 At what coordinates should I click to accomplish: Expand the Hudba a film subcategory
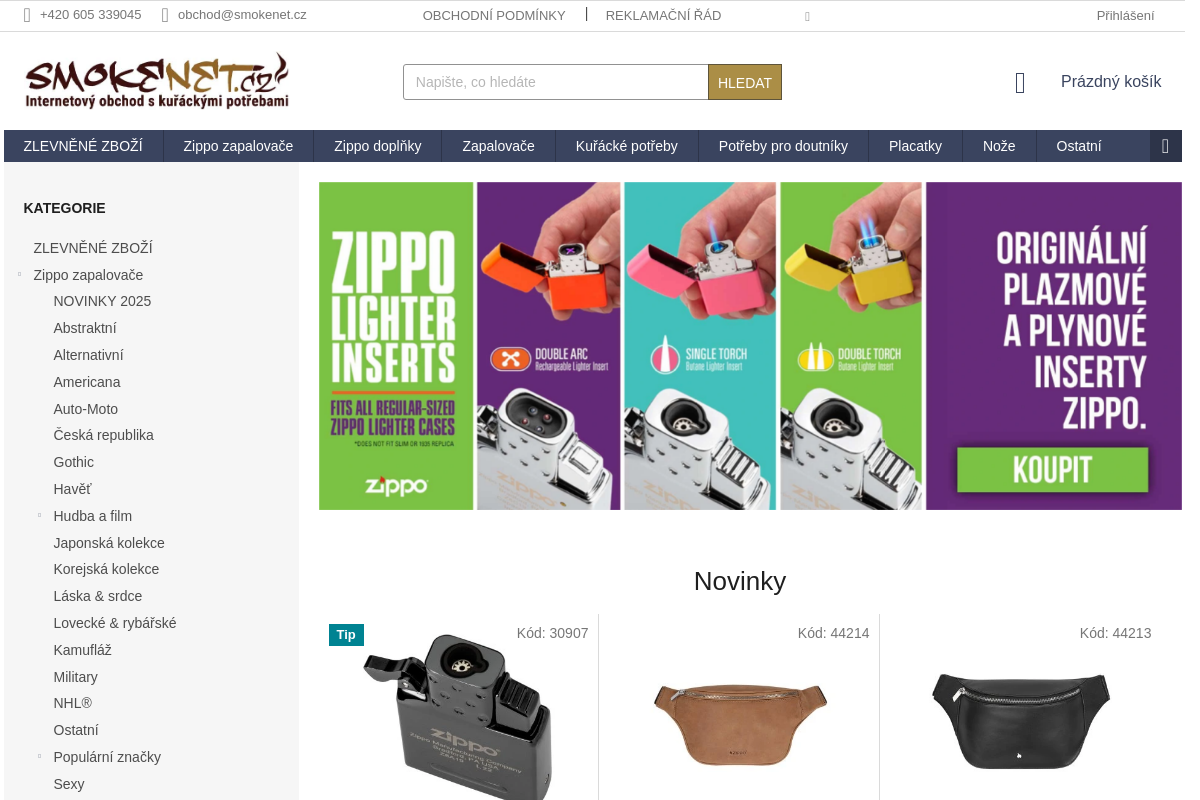(39, 515)
